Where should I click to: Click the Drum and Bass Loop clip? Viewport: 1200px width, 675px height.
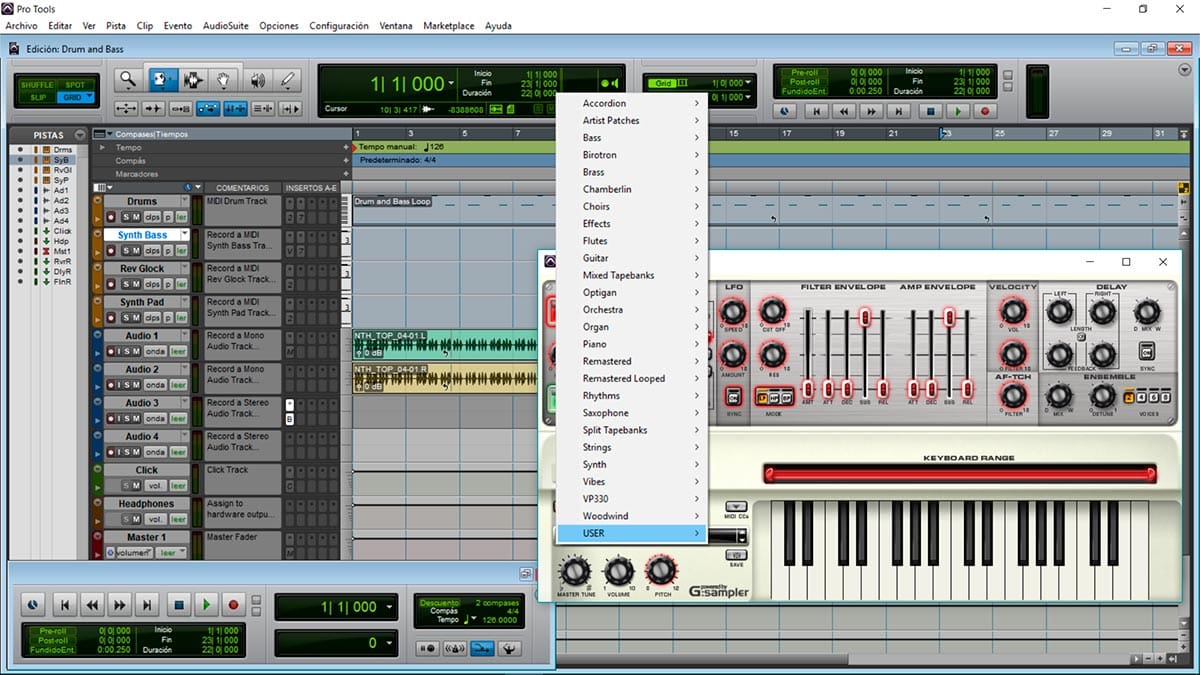[393, 201]
